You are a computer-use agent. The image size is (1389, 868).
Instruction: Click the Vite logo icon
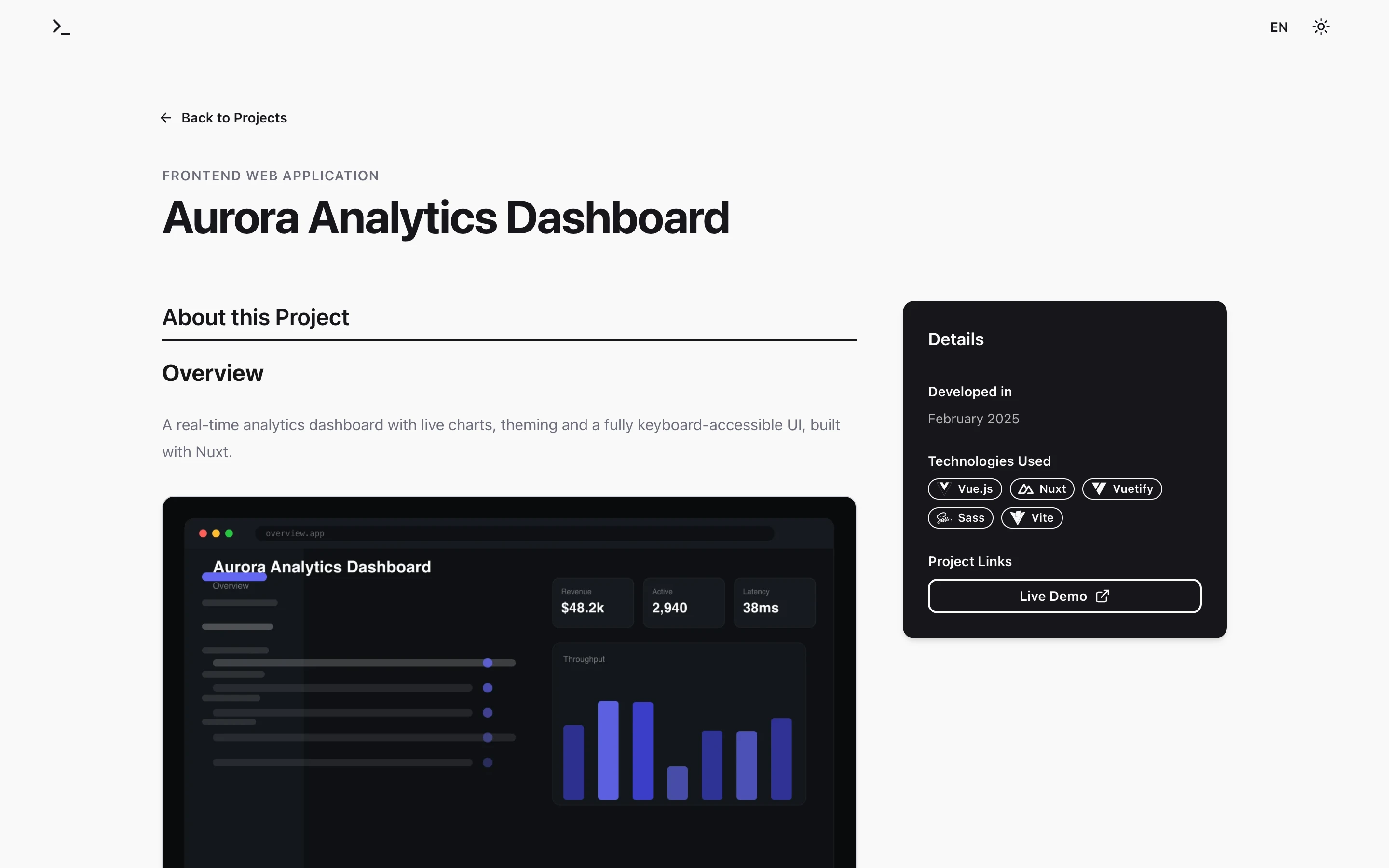coord(1017,518)
